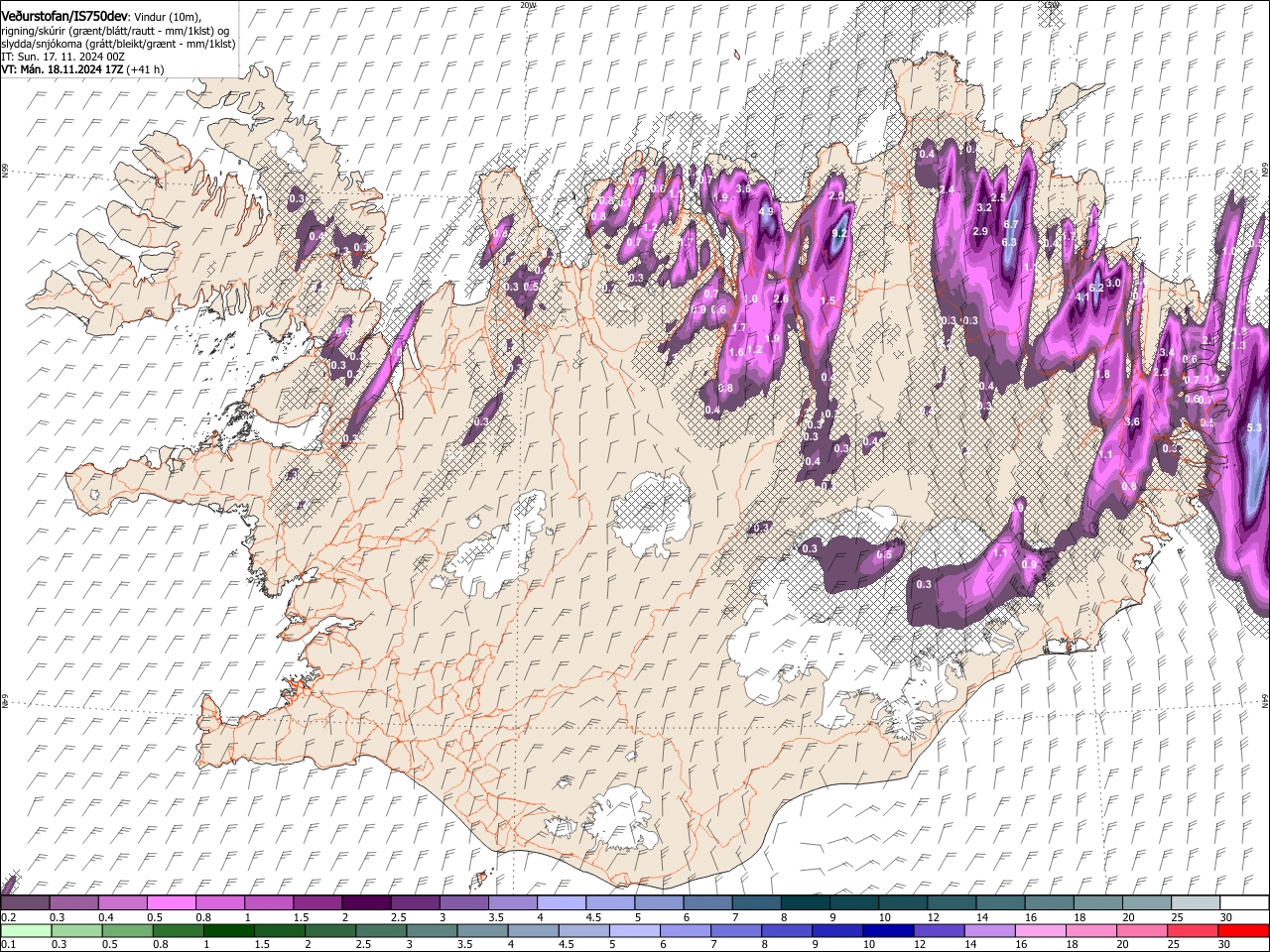Click the 5.3 value near the east coast
The width and height of the screenshot is (1270, 952).
[1253, 427]
